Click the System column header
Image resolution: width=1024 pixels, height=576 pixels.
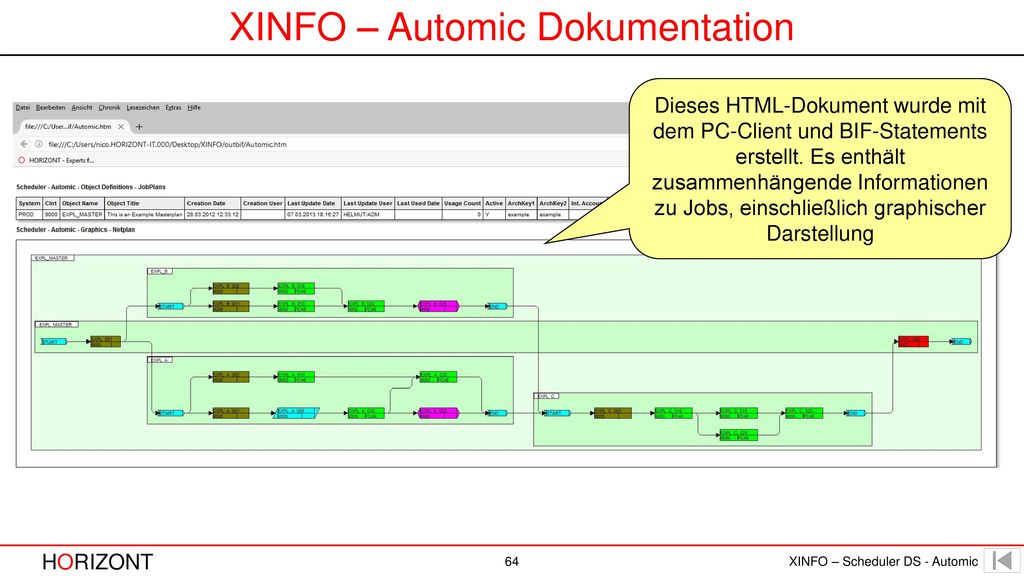click(29, 203)
